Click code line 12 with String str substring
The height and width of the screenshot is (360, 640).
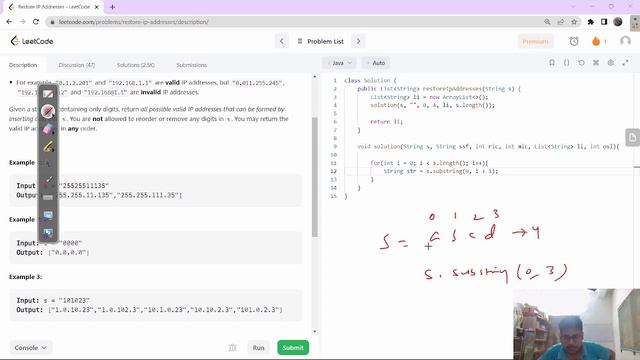coord(440,171)
